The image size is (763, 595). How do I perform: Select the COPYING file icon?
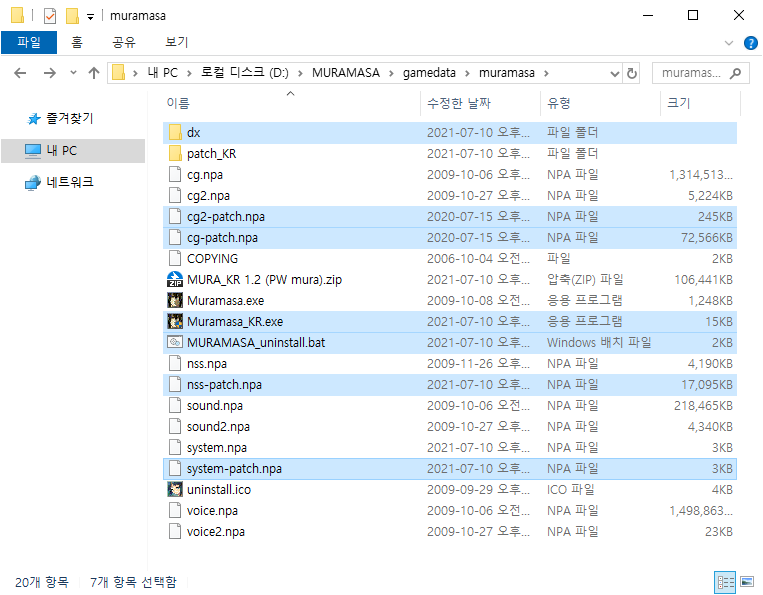click(x=175, y=258)
